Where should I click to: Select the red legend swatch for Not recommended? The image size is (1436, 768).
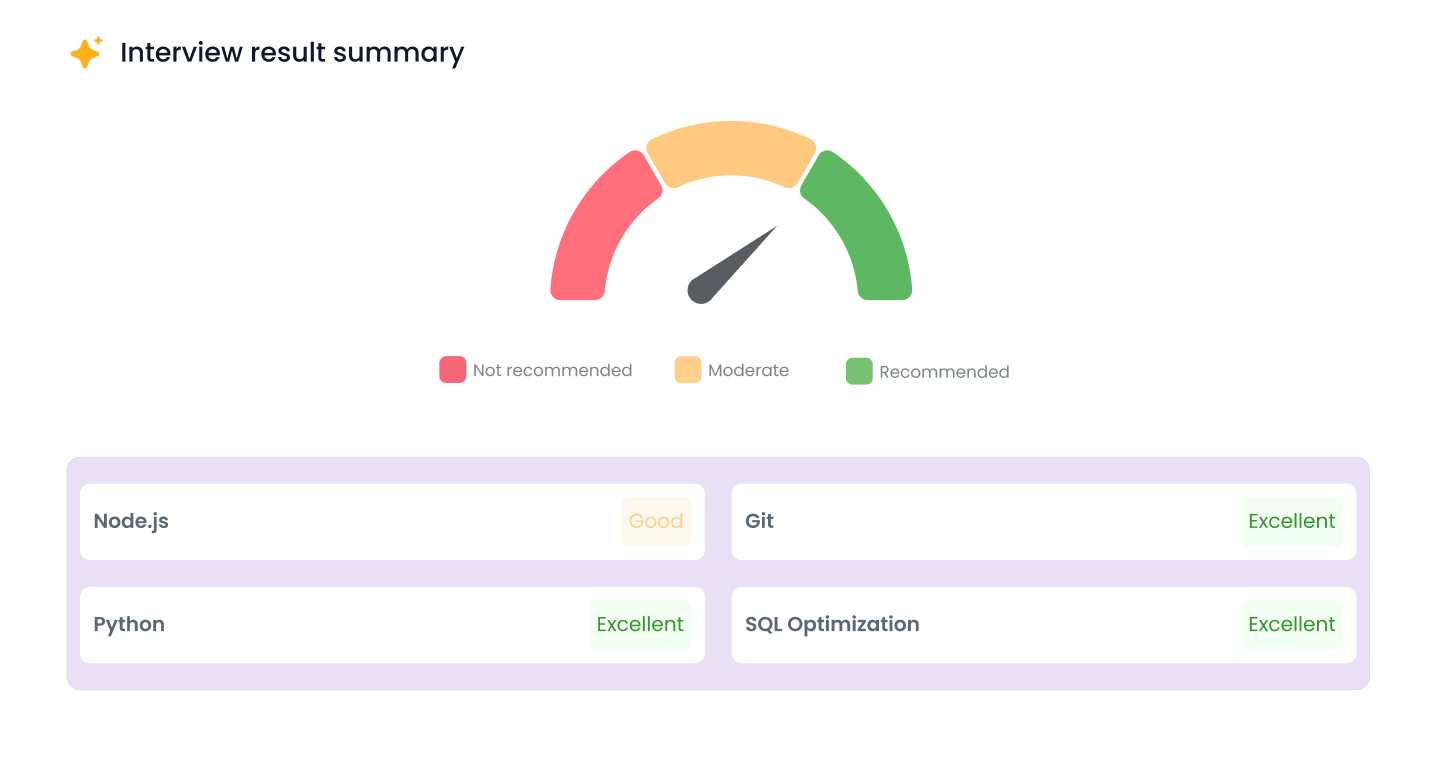coord(451,370)
